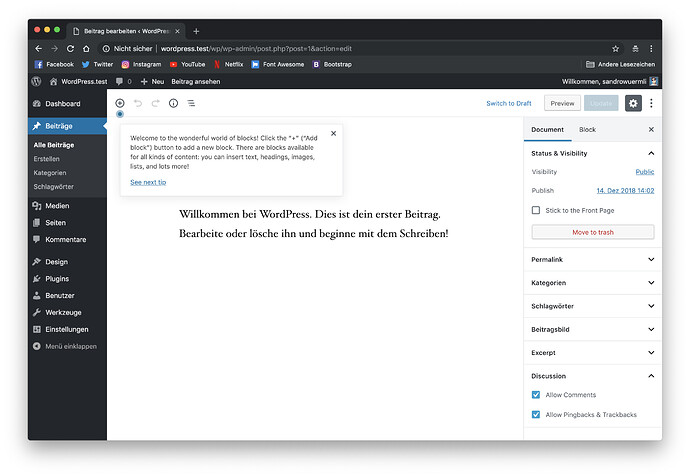The width and height of the screenshot is (690, 476).
Task: Click the comments bubble in admin bar
Action: (x=119, y=81)
